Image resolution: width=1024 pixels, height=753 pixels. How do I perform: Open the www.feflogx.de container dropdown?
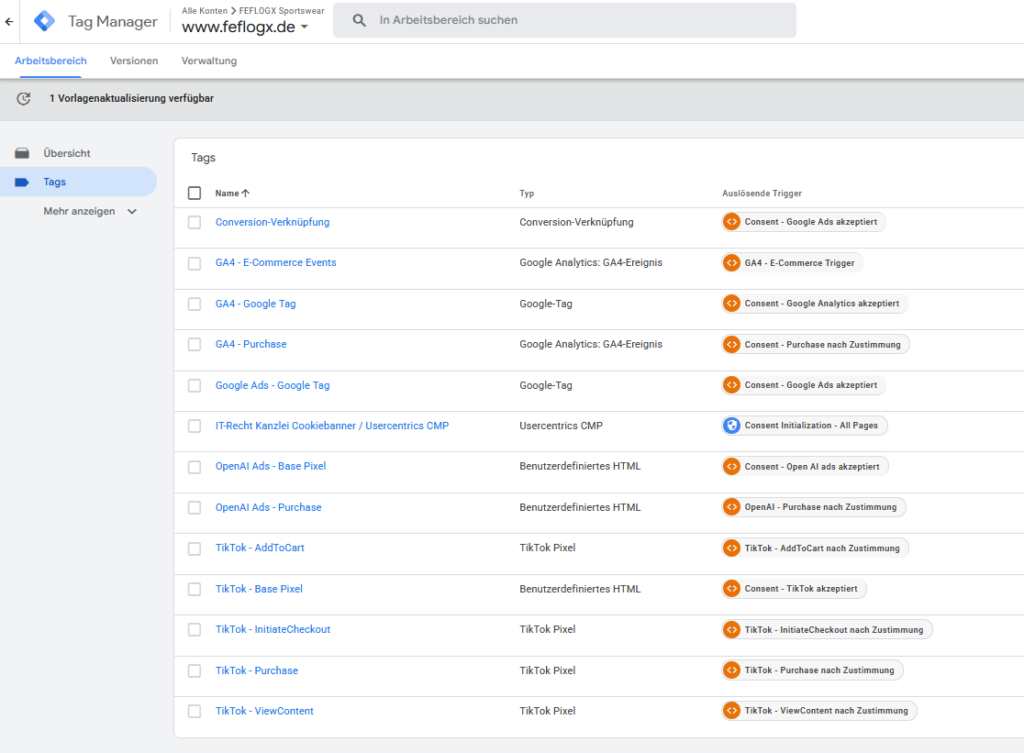245,27
